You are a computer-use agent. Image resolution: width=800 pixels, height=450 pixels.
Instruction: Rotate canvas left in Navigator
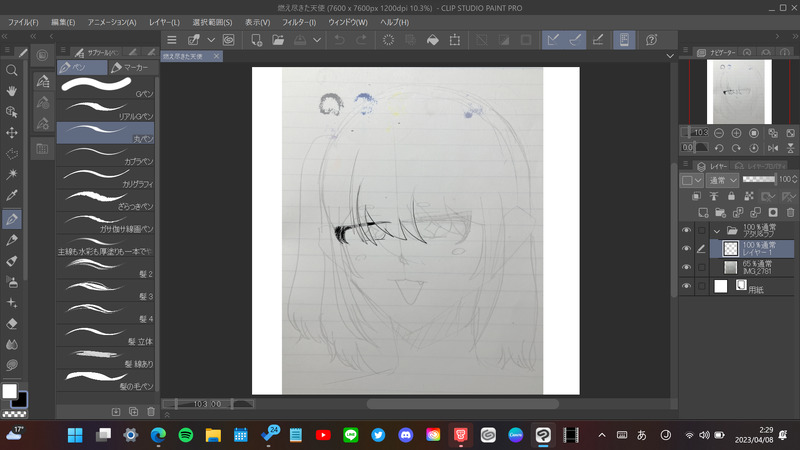click(719, 148)
